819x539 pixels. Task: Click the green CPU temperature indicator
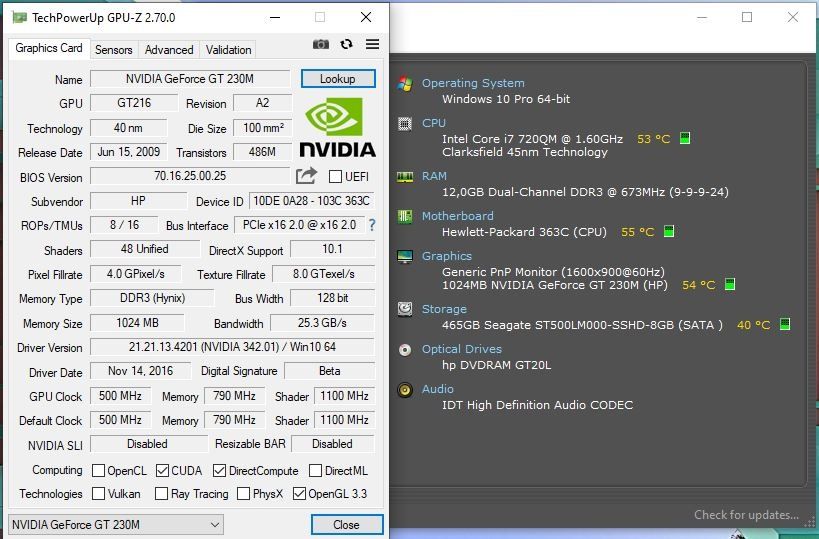(x=685, y=138)
